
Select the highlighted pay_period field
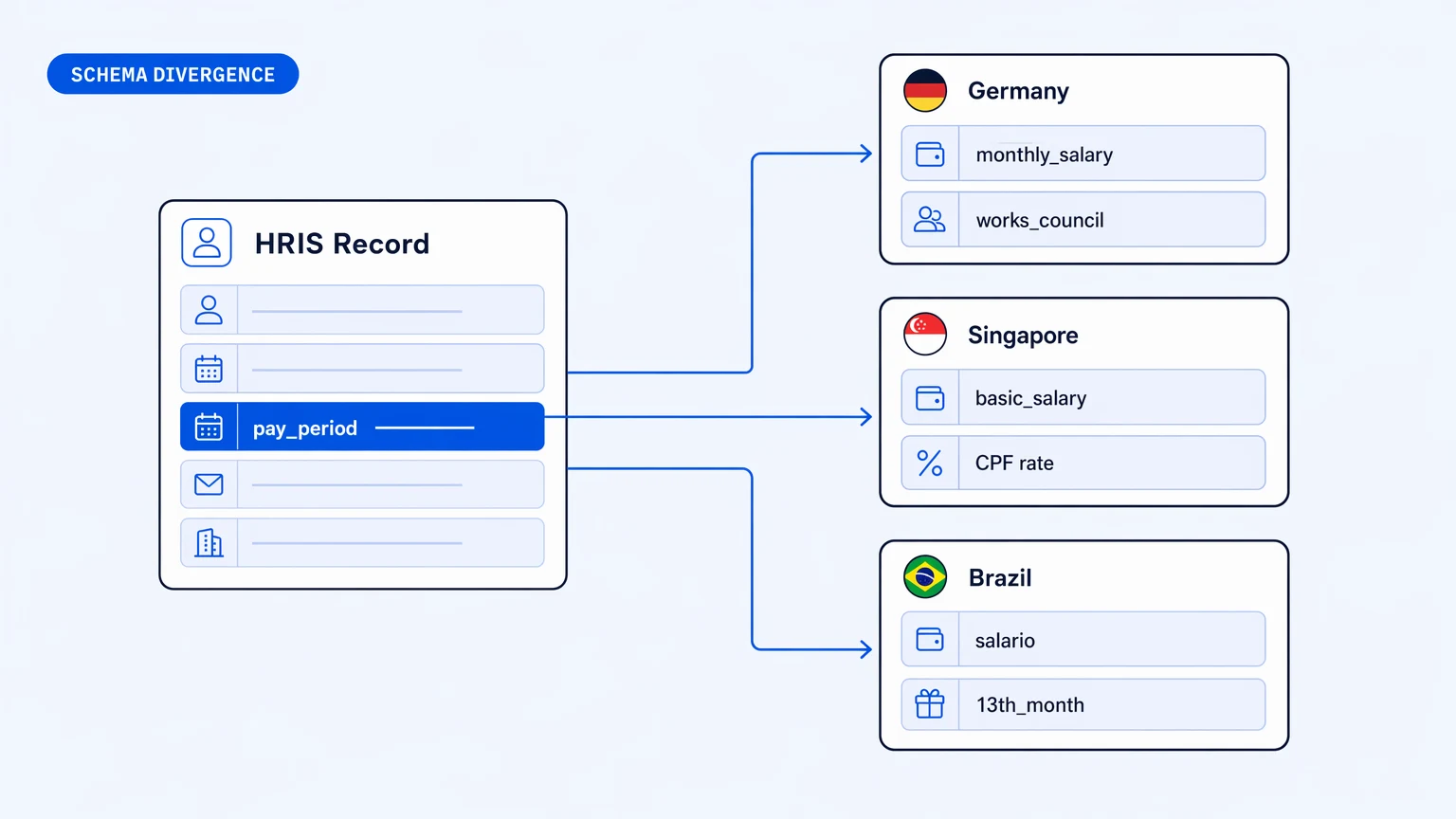[x=362, y=427]
